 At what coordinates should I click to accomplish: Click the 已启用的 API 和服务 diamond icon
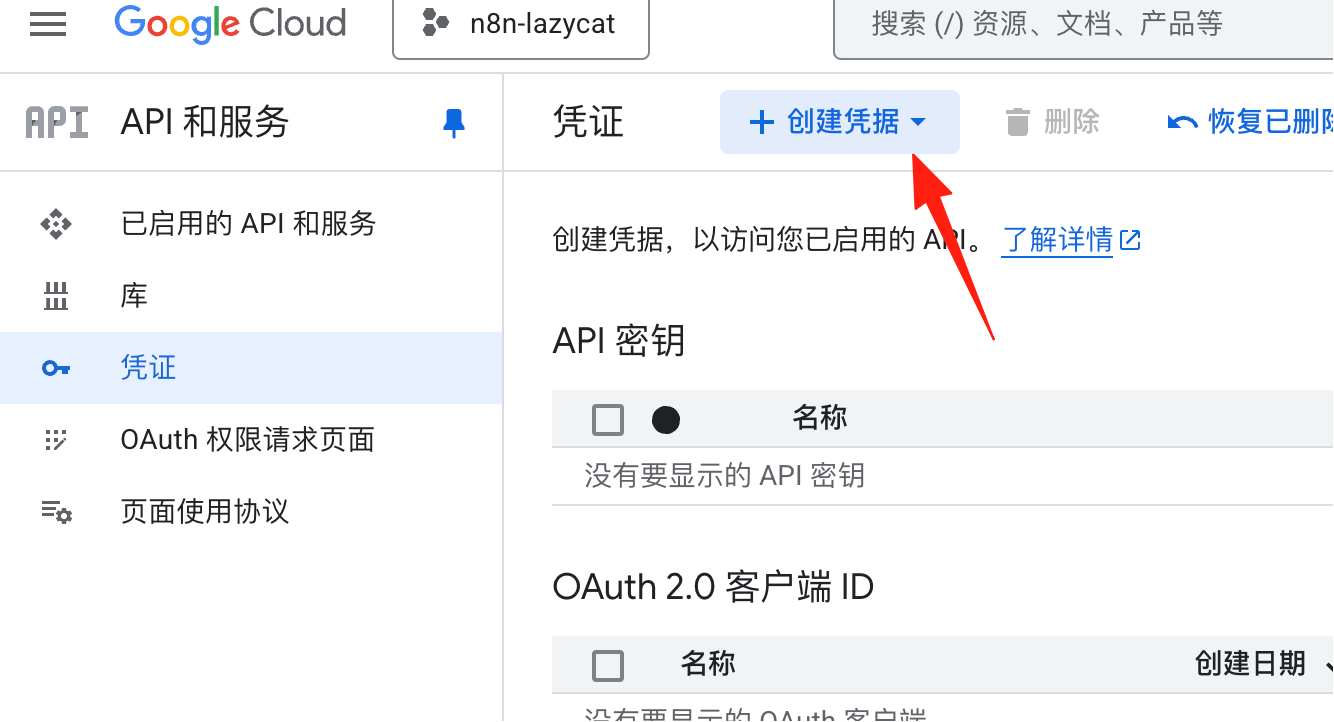[x=56, y=224]
